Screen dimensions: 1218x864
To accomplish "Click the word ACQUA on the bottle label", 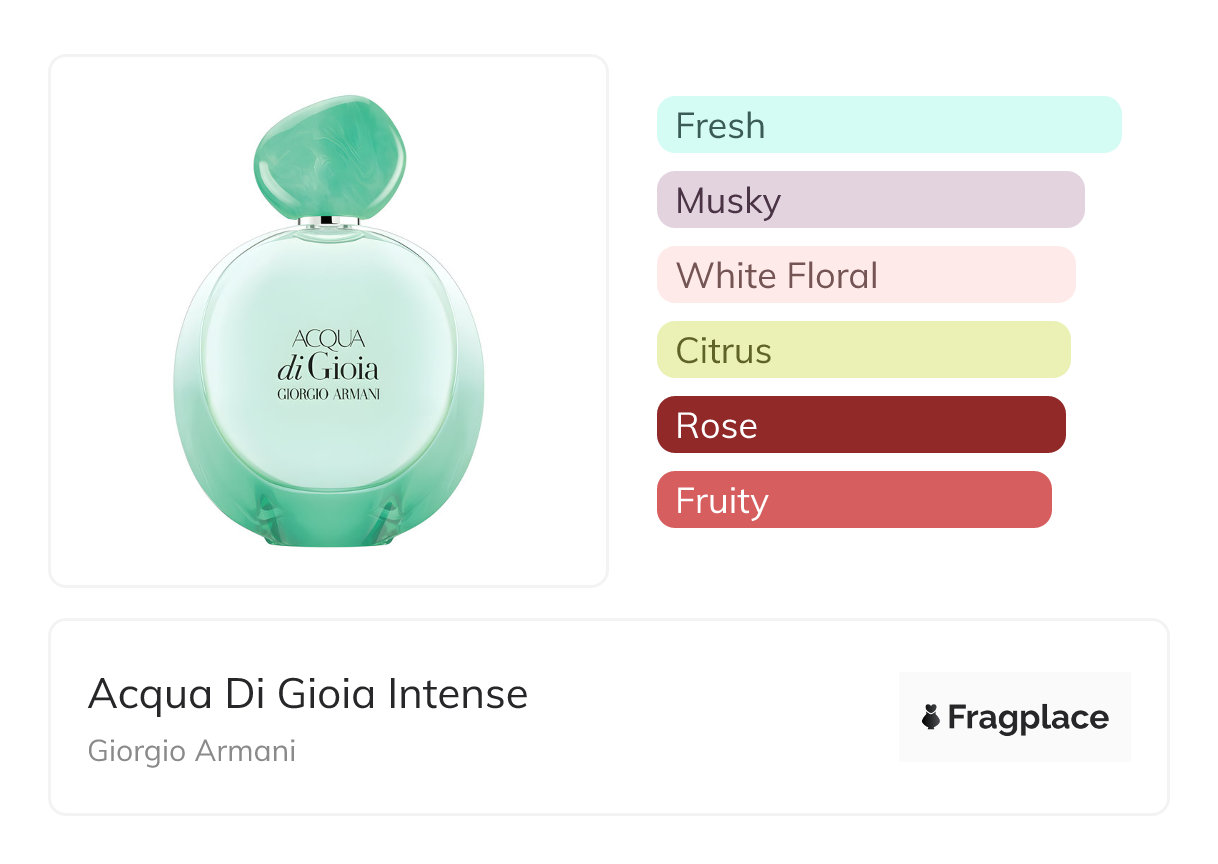I will [328, 340].
